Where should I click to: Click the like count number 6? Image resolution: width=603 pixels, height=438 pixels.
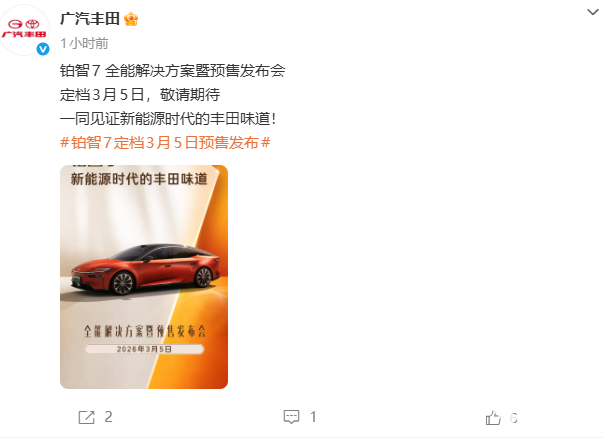(514, 418)
